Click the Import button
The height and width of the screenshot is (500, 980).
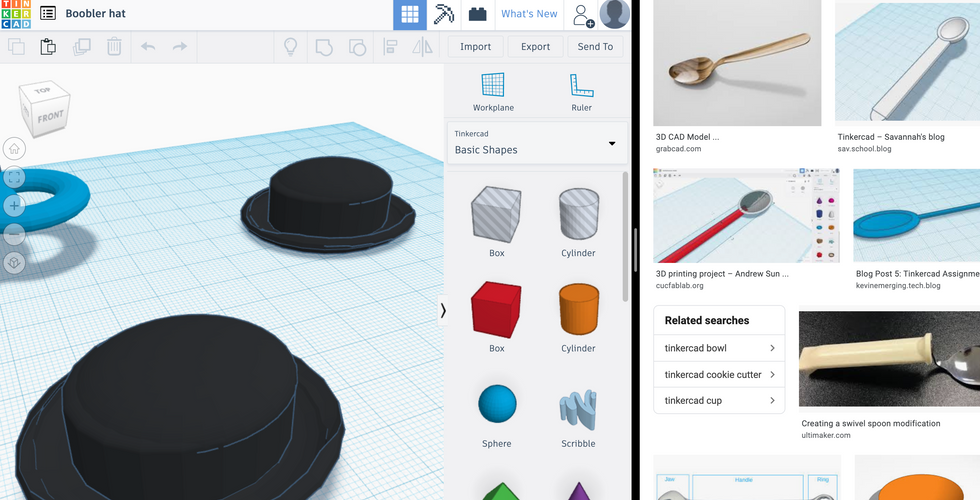[476, 47]
